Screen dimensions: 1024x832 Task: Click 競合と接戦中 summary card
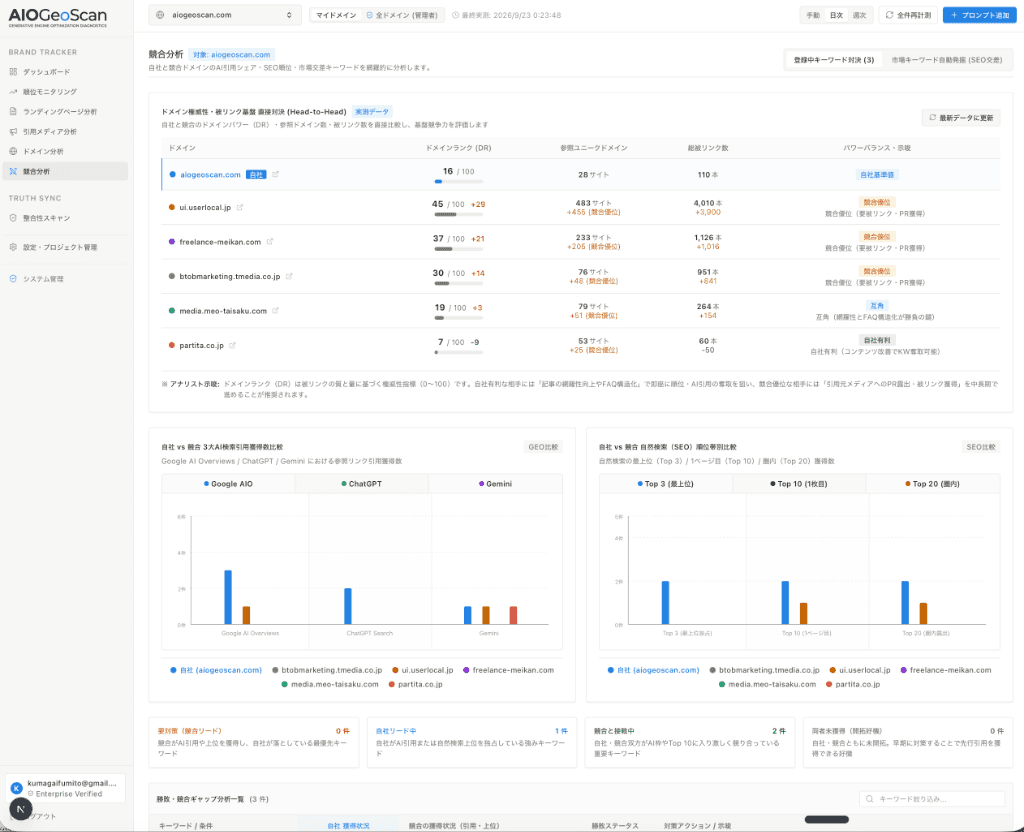[x=690, y=742]
